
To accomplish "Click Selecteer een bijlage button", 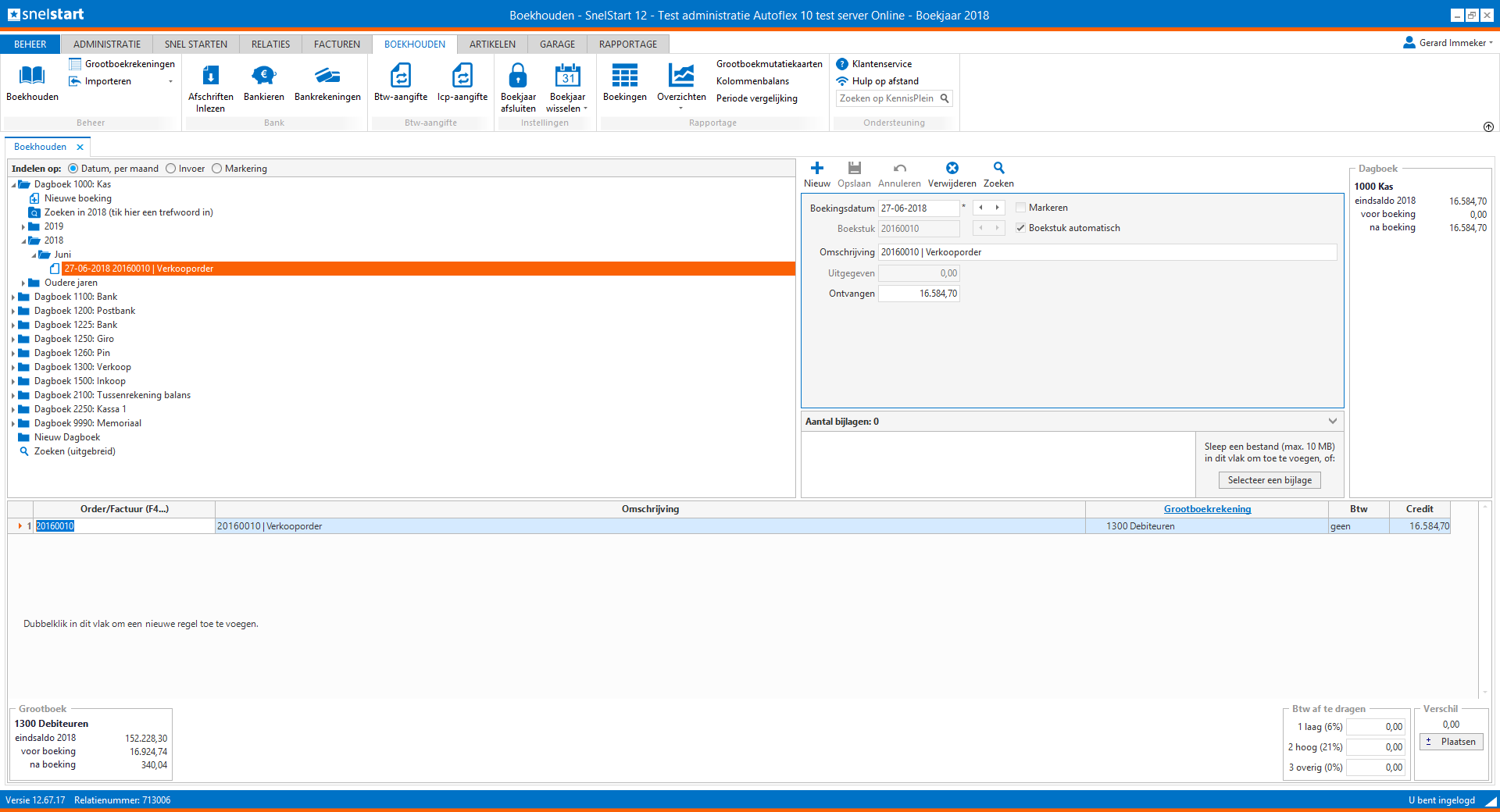I will tap(1269, 480).
